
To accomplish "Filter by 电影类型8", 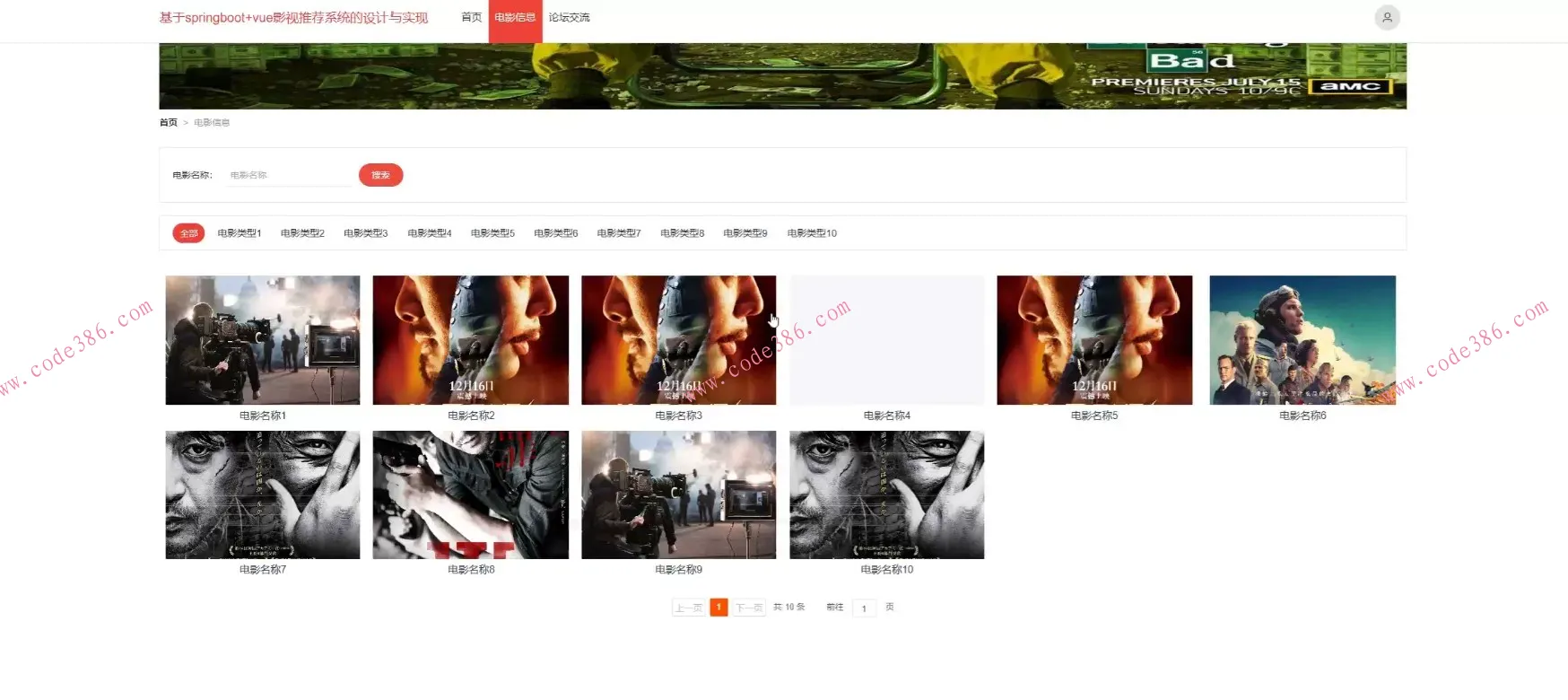I will [683, 233].
